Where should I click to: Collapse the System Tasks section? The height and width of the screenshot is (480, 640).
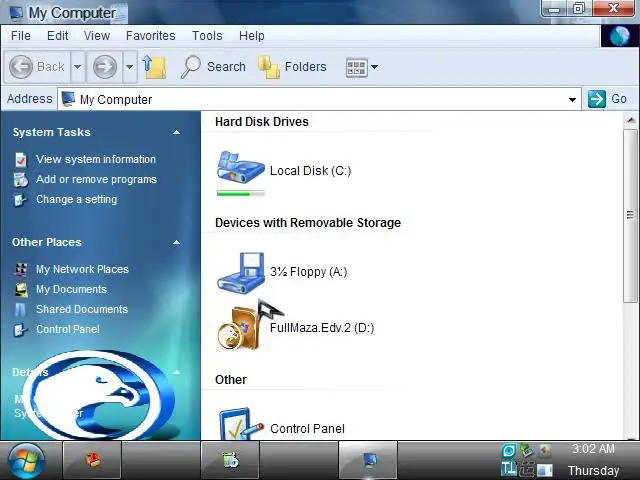point(176,132)
